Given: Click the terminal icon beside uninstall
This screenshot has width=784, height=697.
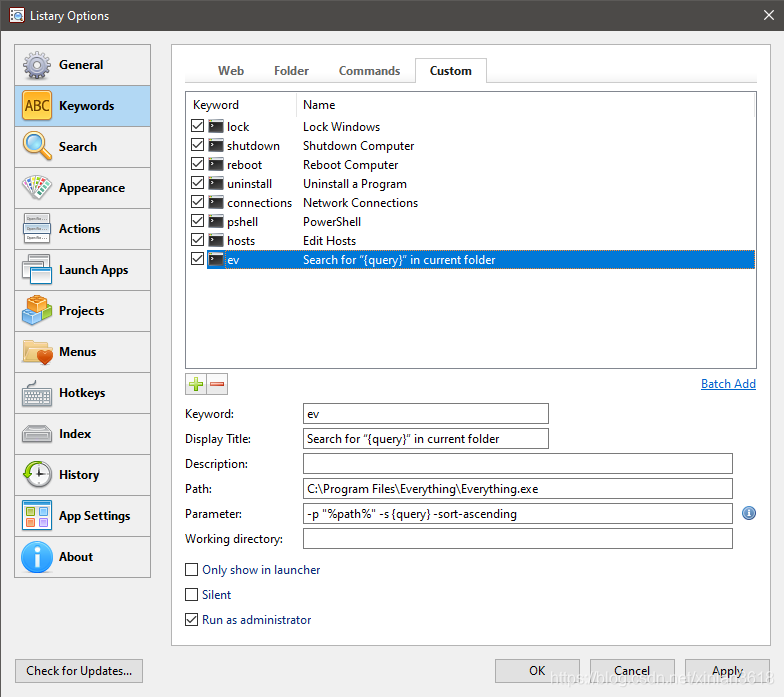Looking at the screenshot, I should (216, 184).
